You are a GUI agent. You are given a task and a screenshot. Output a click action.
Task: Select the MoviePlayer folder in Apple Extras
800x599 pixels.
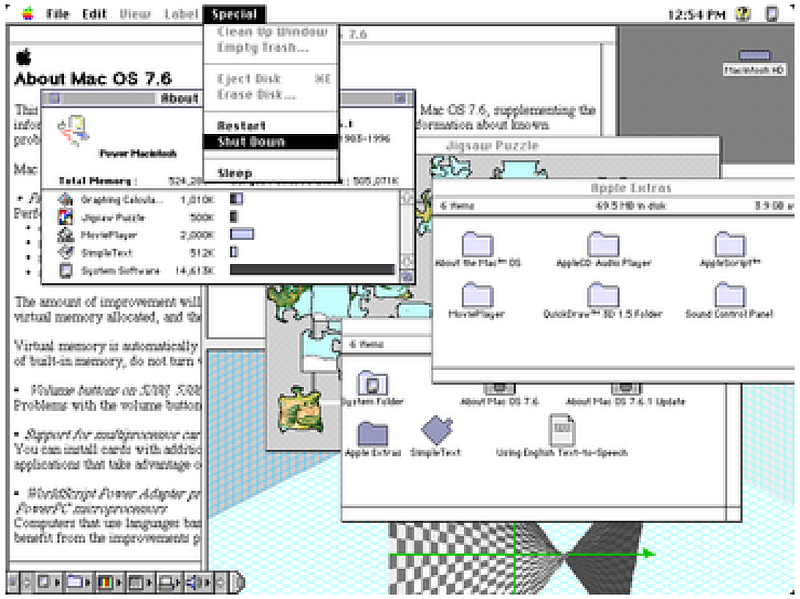478,294
